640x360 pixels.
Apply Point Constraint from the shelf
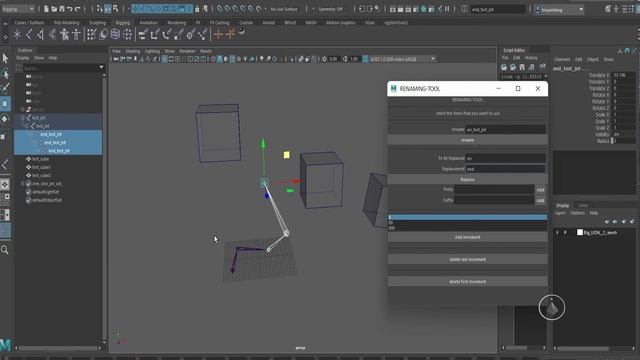[x=155, y=35]
